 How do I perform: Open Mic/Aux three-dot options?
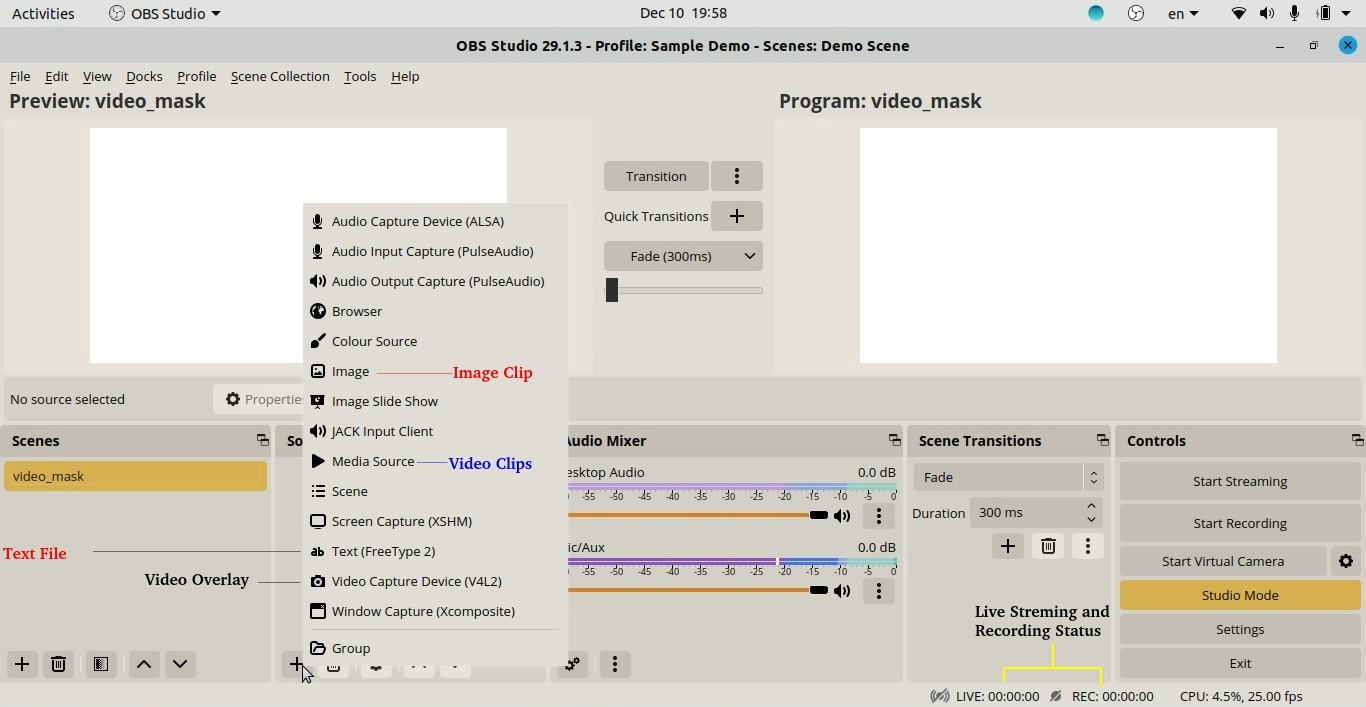tap(879, 591)
